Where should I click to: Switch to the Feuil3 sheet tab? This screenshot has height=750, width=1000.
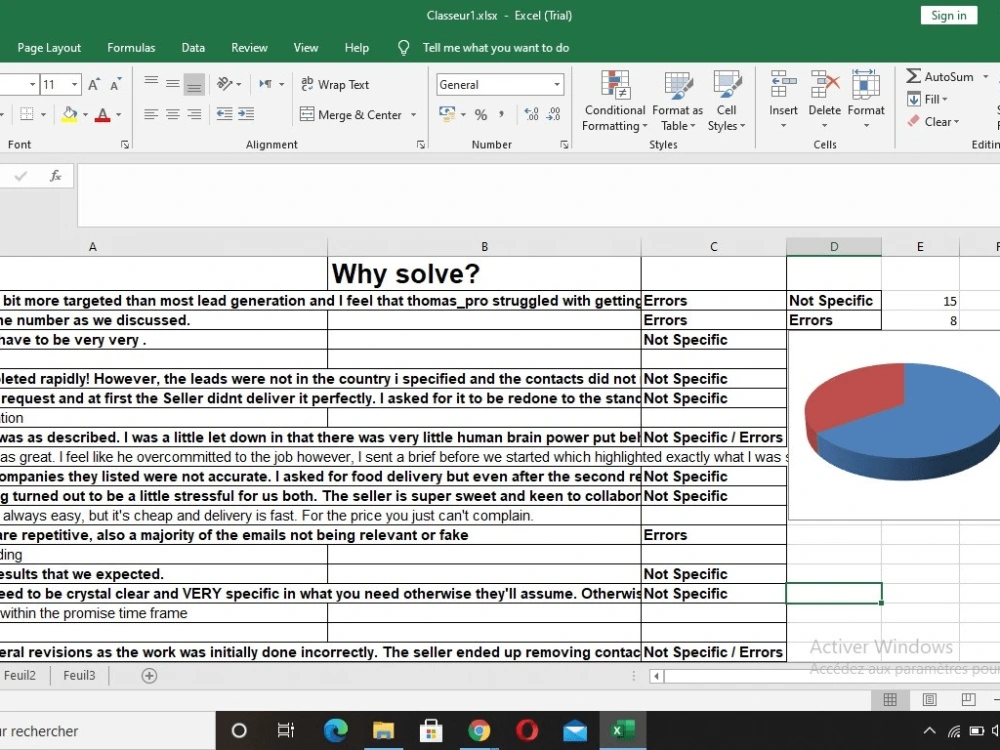[79, 675]
